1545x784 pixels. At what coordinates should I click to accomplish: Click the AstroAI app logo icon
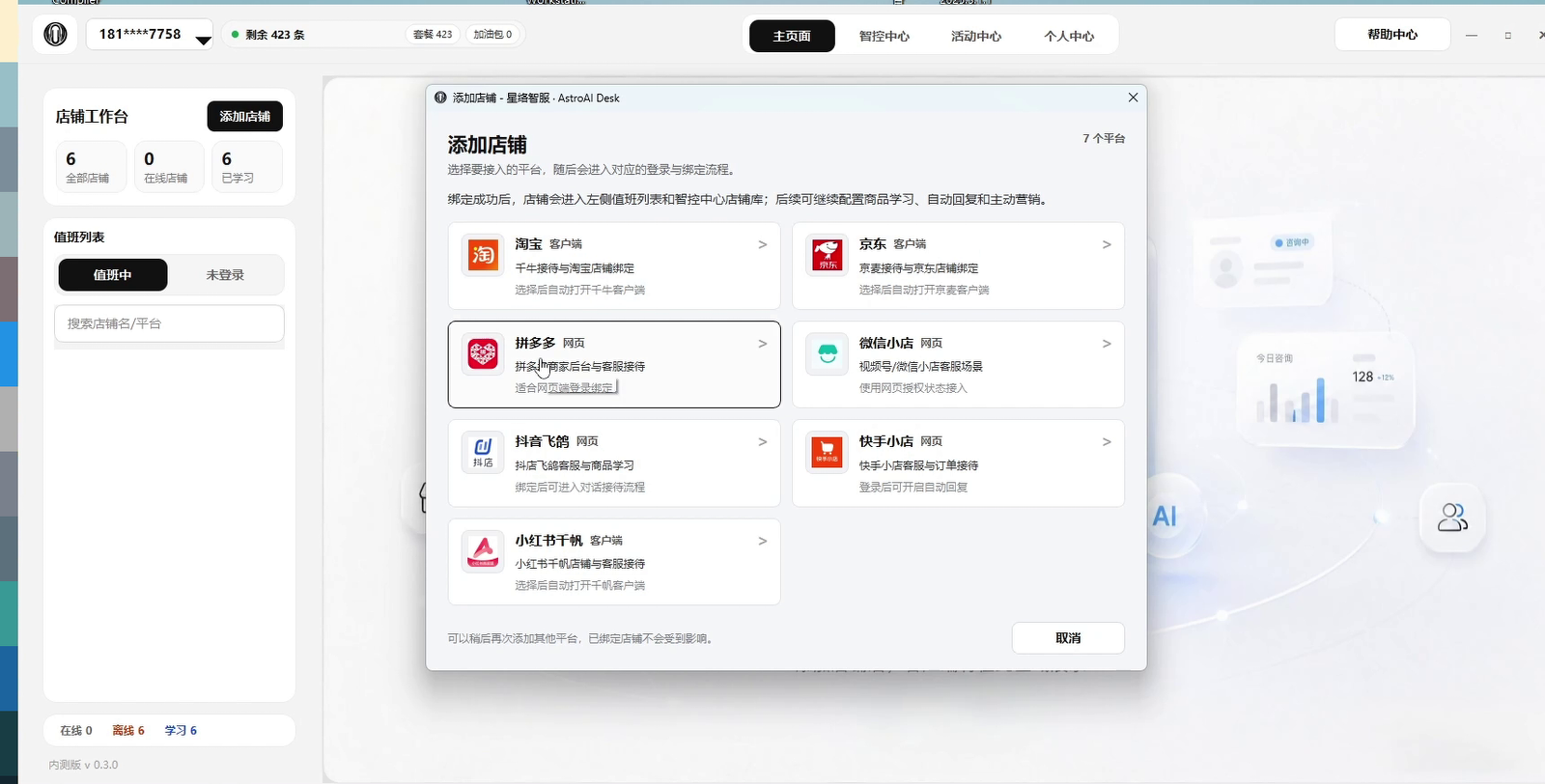tap(55, 35)
